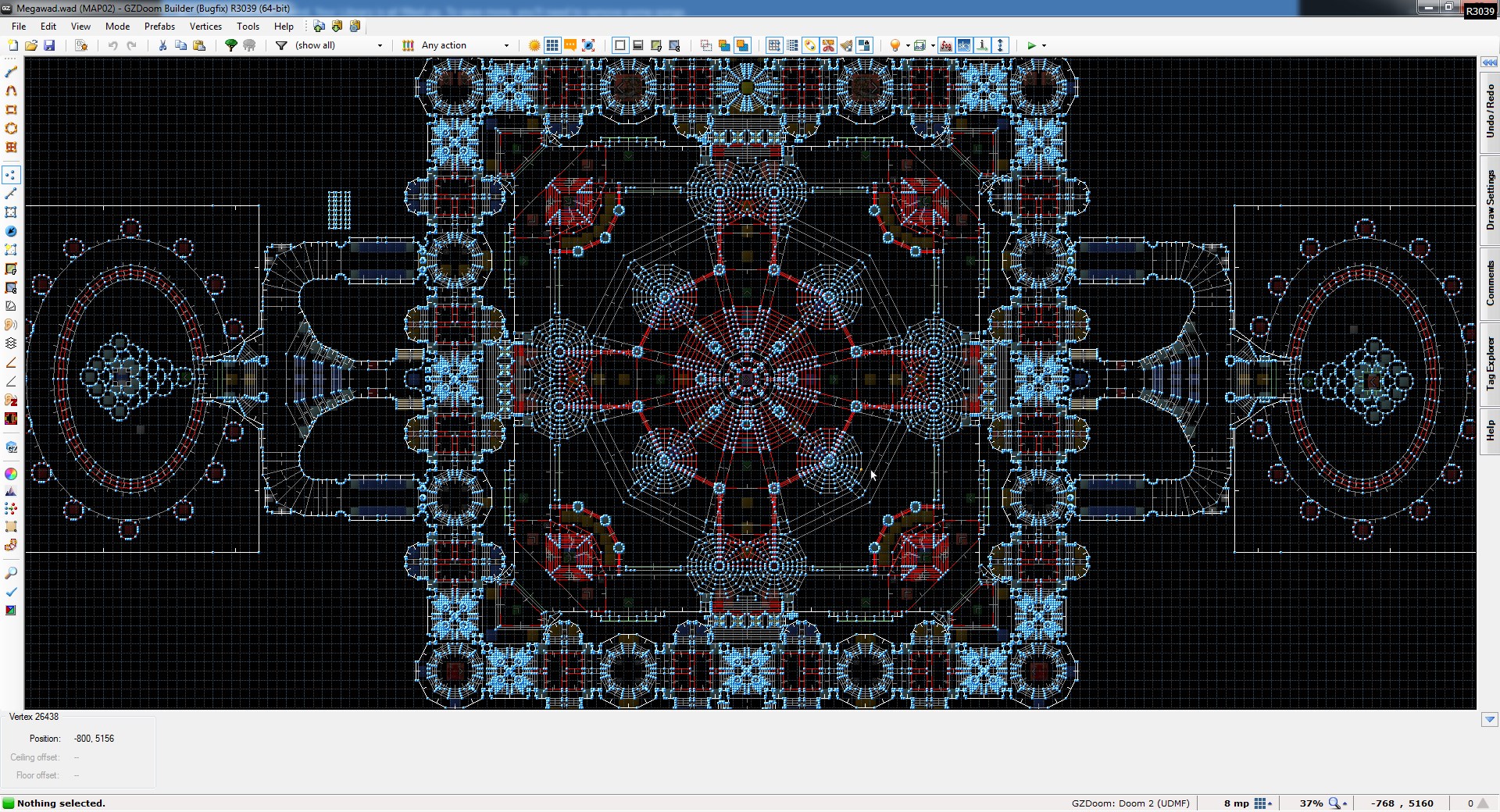Toggle the grid rendering button
The height and width of the screenshot is (812, 1500).
[552, 45]
